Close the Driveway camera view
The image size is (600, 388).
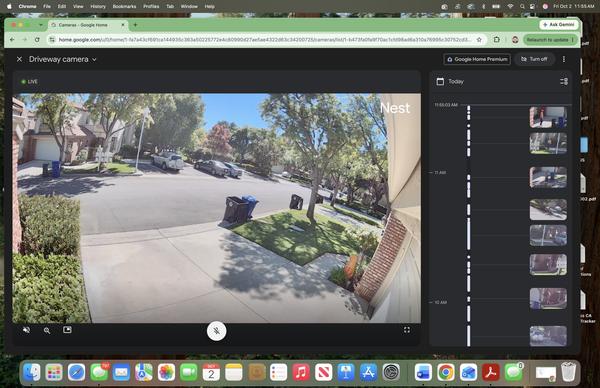19,59
